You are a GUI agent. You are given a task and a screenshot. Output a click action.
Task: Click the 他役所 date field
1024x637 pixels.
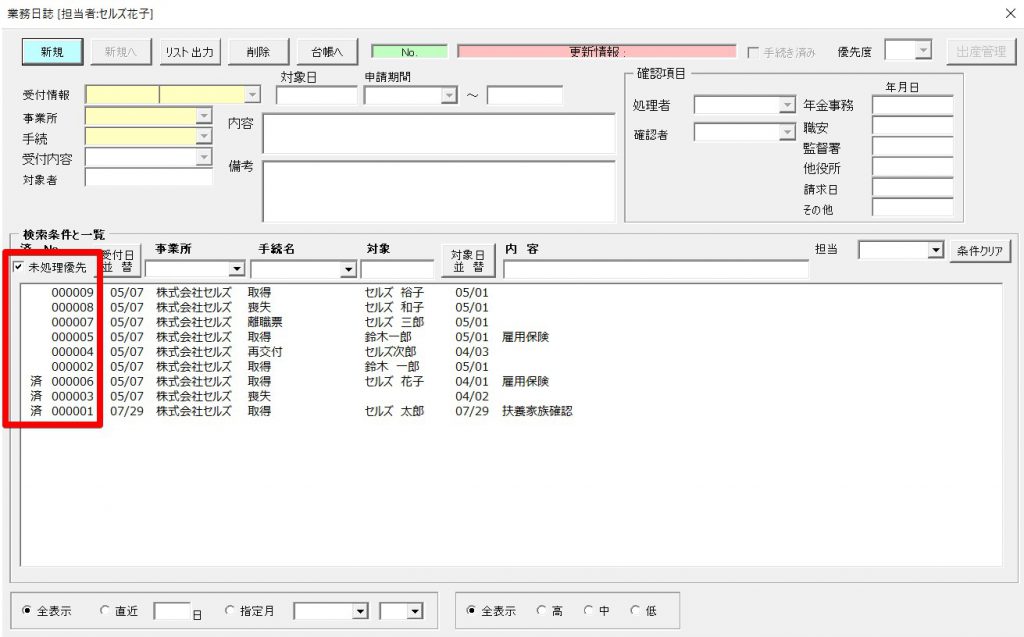(912, 167)
